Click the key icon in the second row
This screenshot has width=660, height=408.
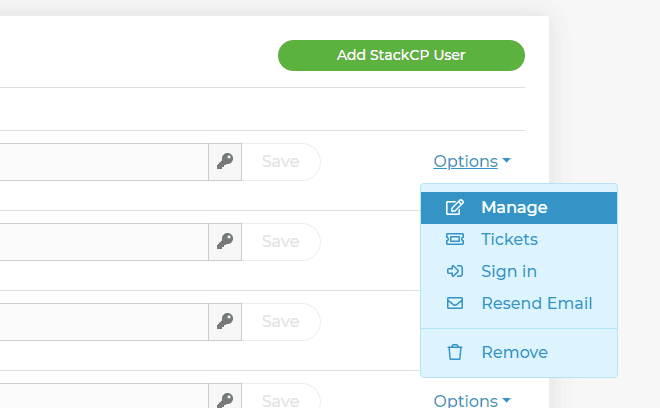[x=225, y=242]
